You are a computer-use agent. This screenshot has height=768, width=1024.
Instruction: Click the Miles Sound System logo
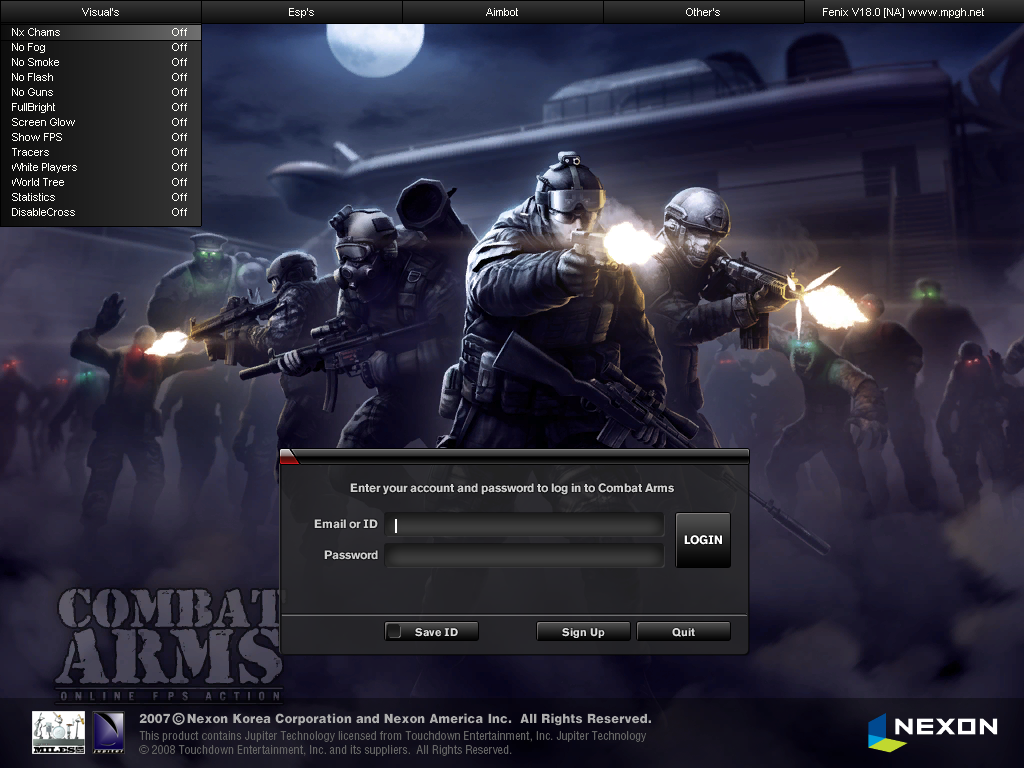(x=59, y=732)
